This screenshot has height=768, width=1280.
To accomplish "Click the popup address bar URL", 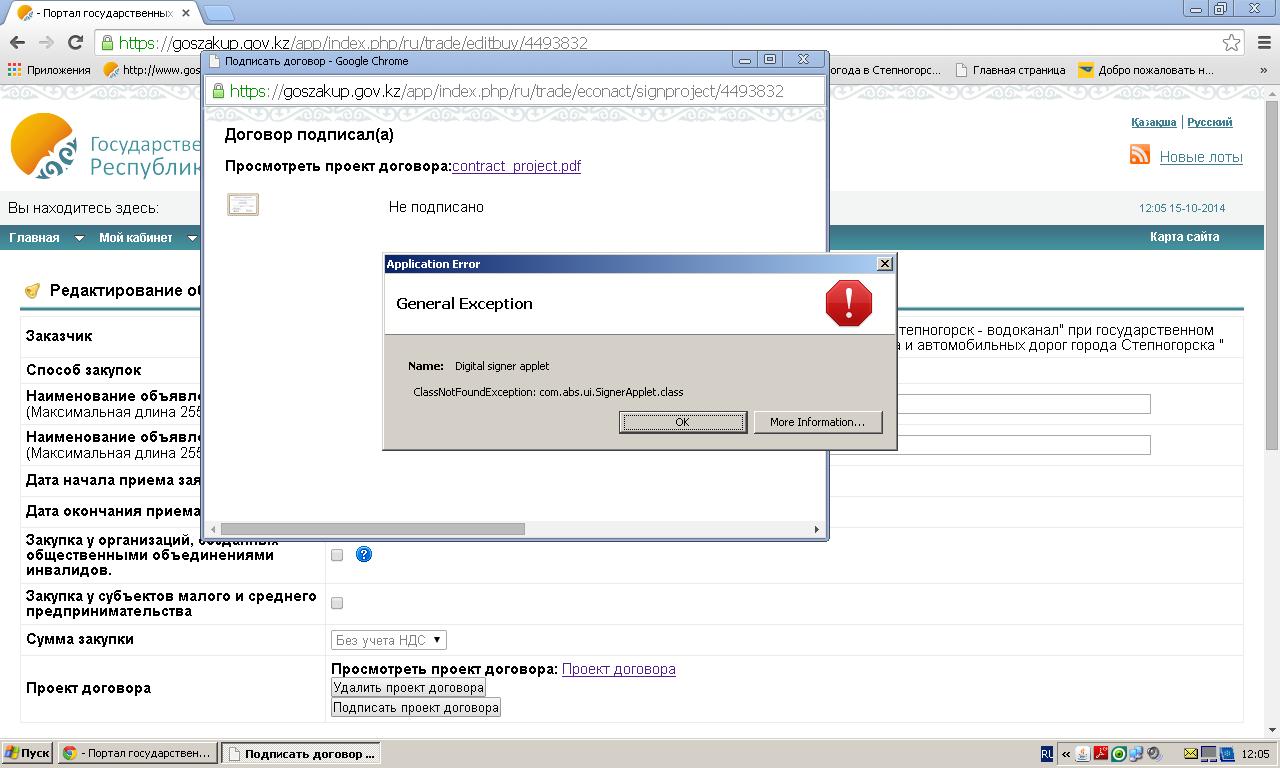I will pyautogui.click(x=506, y=91).
